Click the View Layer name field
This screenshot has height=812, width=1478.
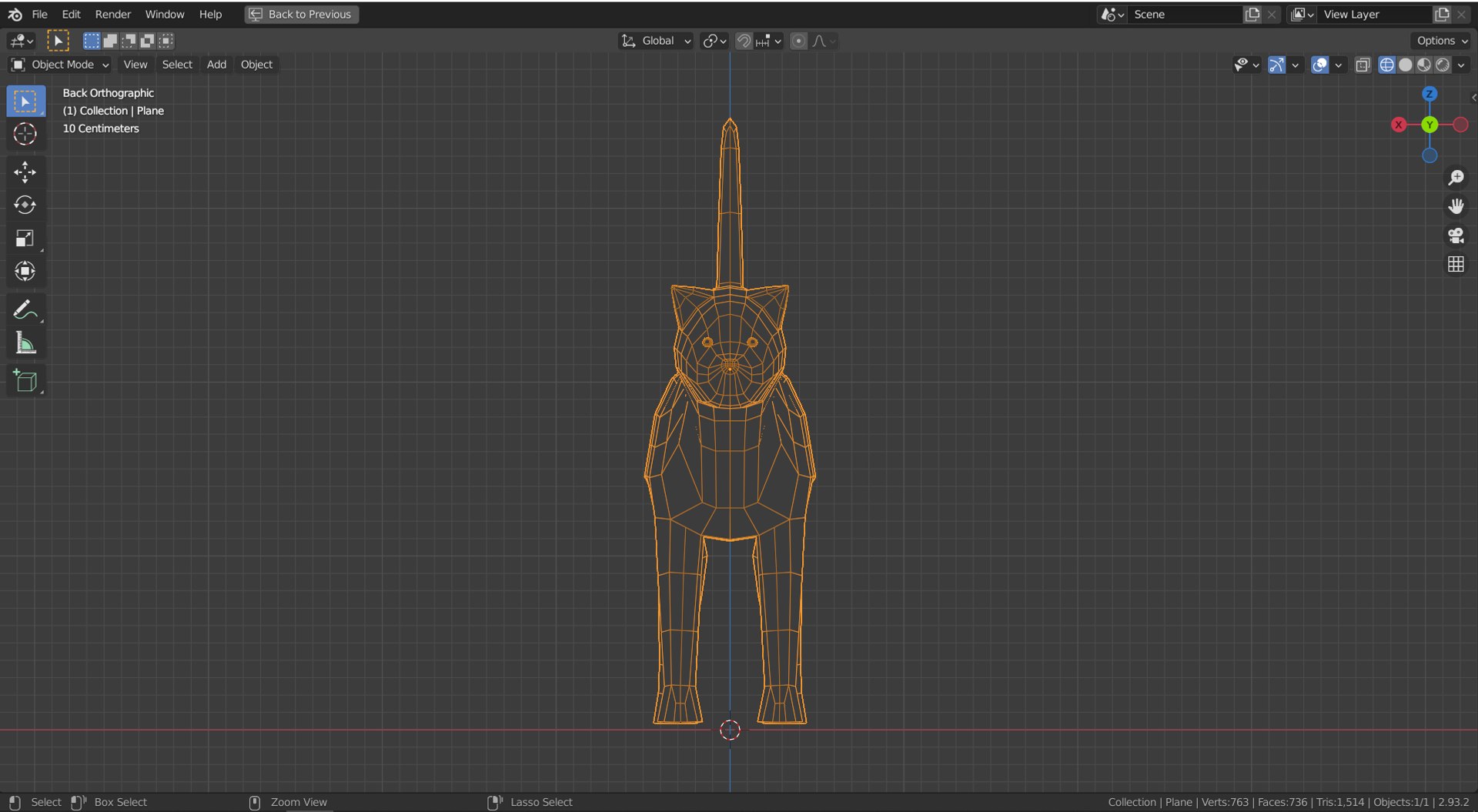1375,14
